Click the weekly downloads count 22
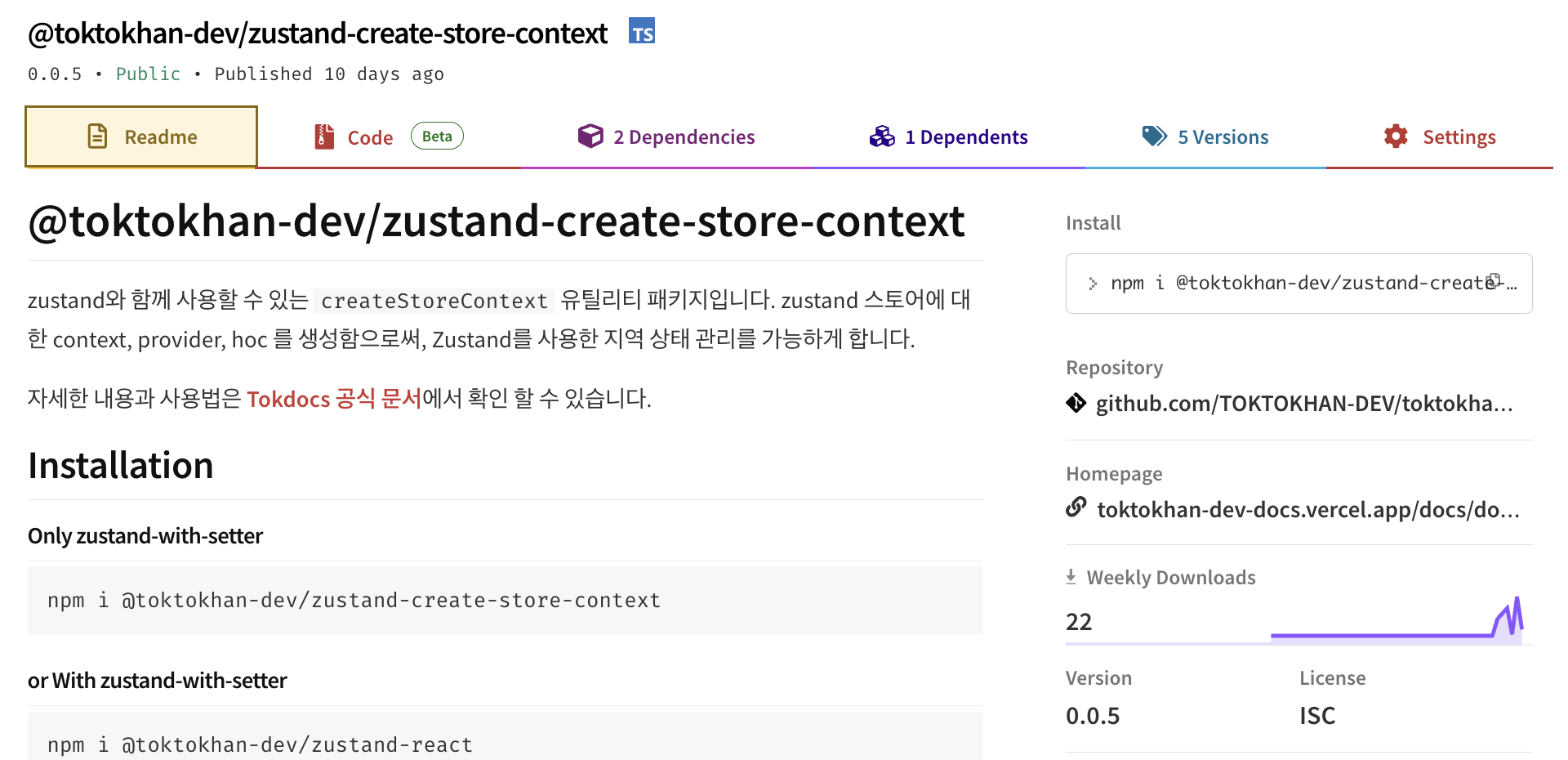The image size is (1568, 760). coord(1079,622)
